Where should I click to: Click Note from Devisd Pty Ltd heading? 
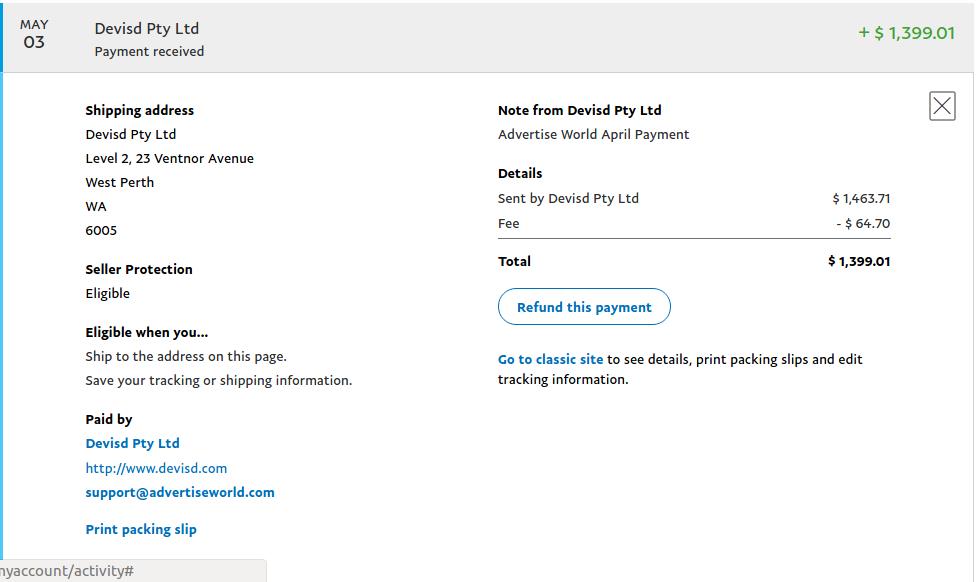pyautogui.click(x=579, y=111)
